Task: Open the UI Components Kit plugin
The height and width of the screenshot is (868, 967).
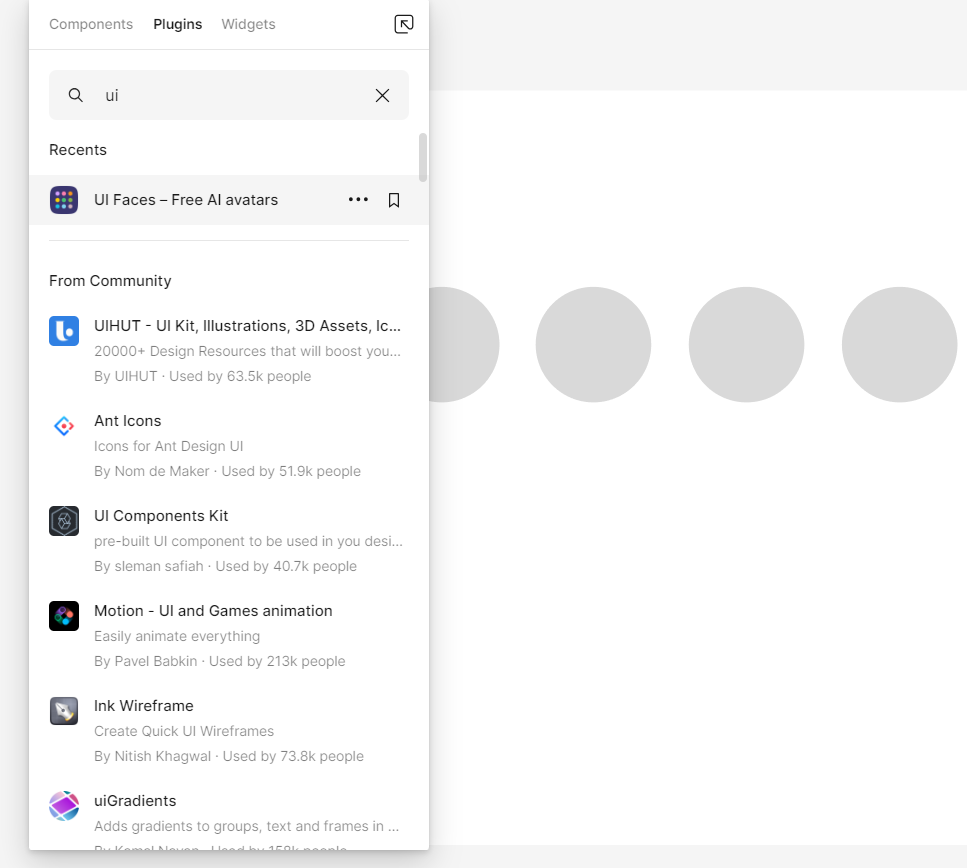Action: 229,540
